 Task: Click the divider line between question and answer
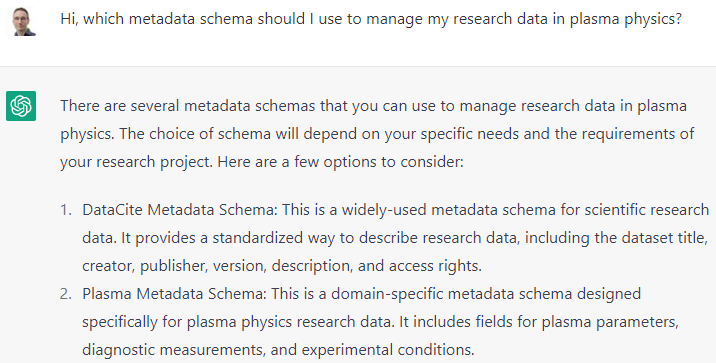[x=358, y=66]
